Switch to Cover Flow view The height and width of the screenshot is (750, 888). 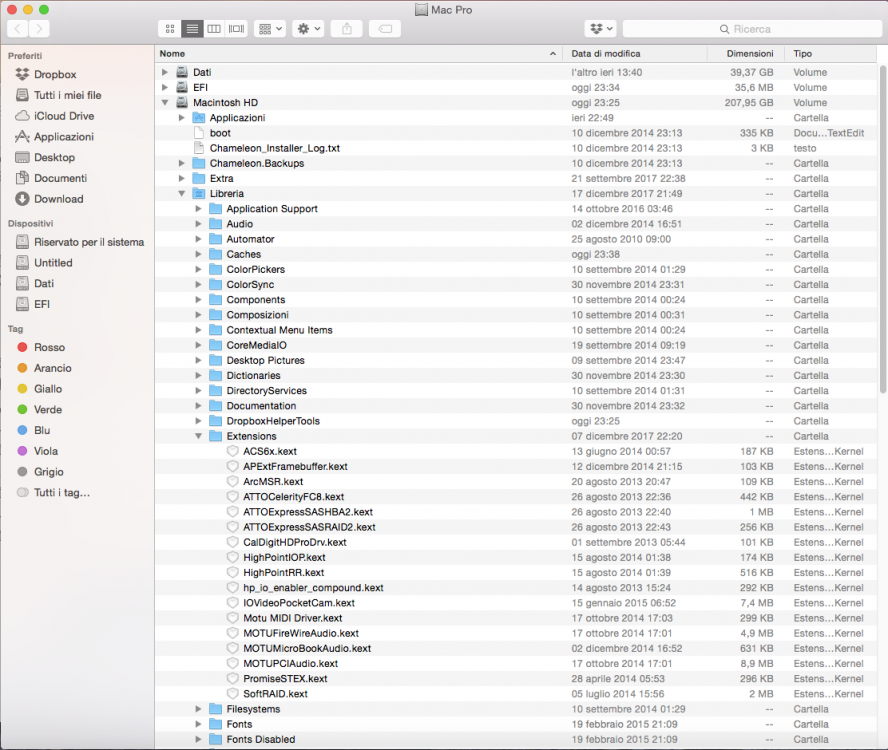236,29
